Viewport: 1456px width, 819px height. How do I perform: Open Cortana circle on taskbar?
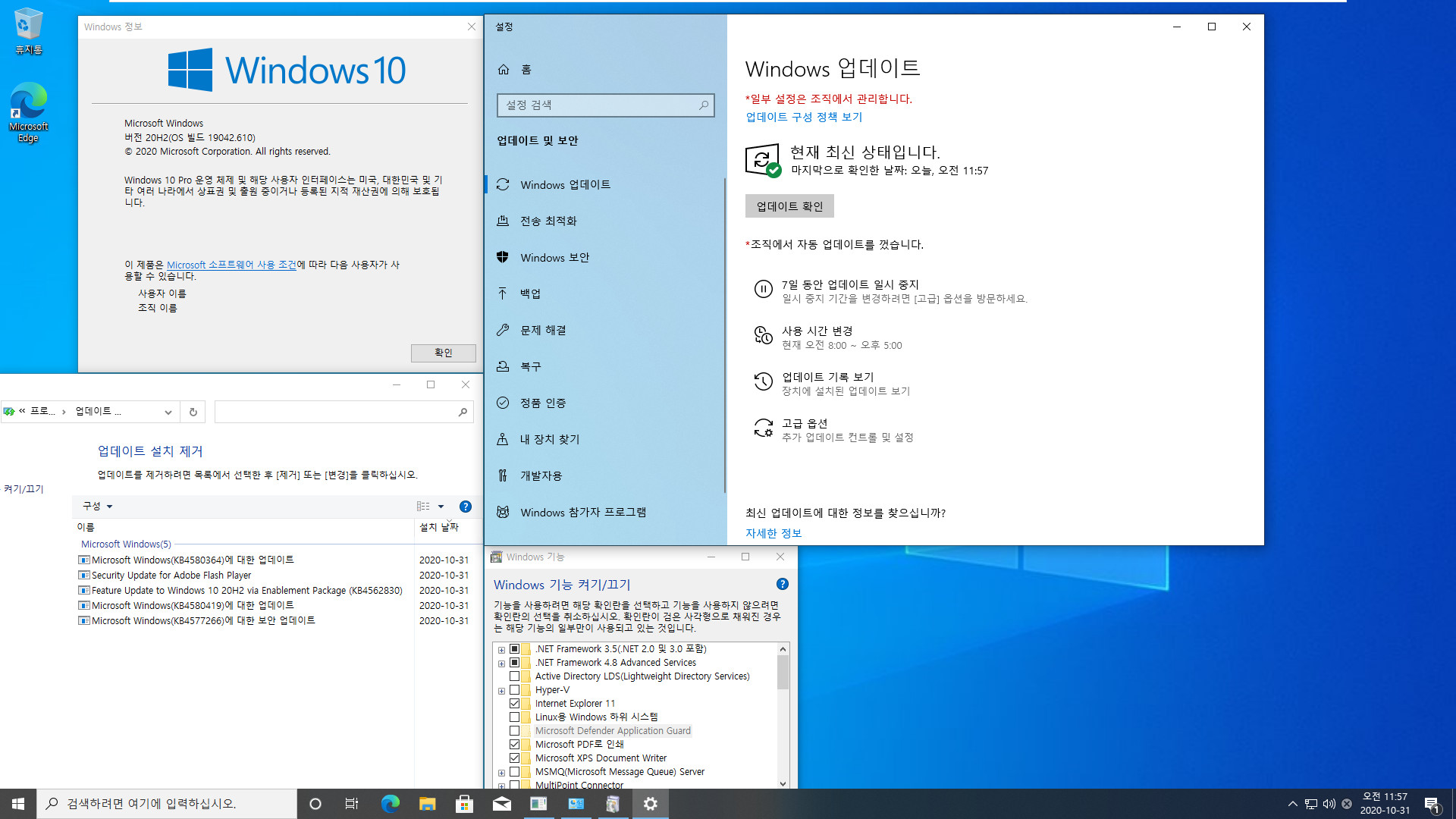(315, 804)
